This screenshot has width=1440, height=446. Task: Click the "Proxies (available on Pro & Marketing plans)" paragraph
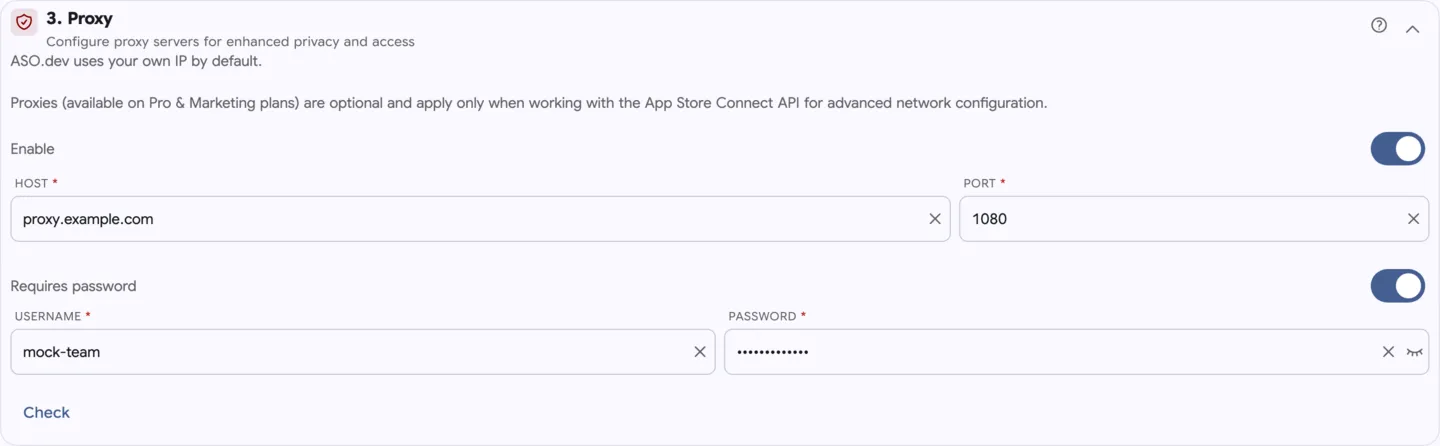529,103
